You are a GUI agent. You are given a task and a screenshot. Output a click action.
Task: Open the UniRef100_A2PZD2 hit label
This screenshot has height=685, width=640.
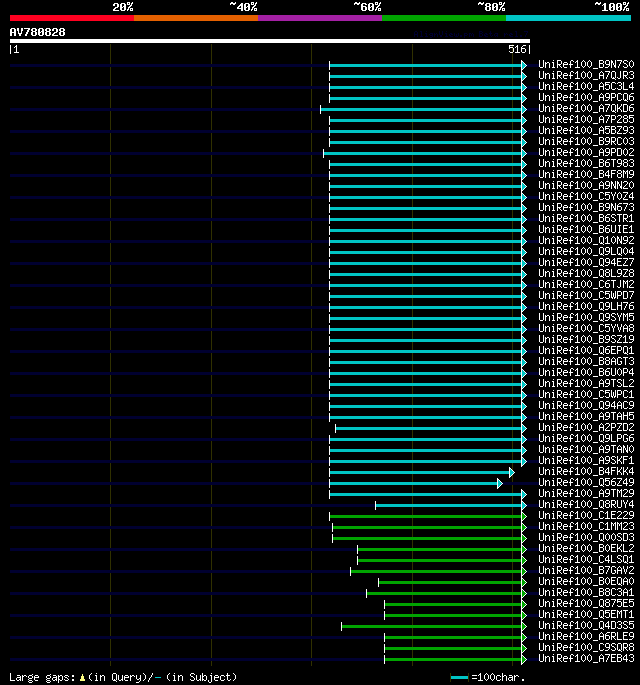point(586,428)
